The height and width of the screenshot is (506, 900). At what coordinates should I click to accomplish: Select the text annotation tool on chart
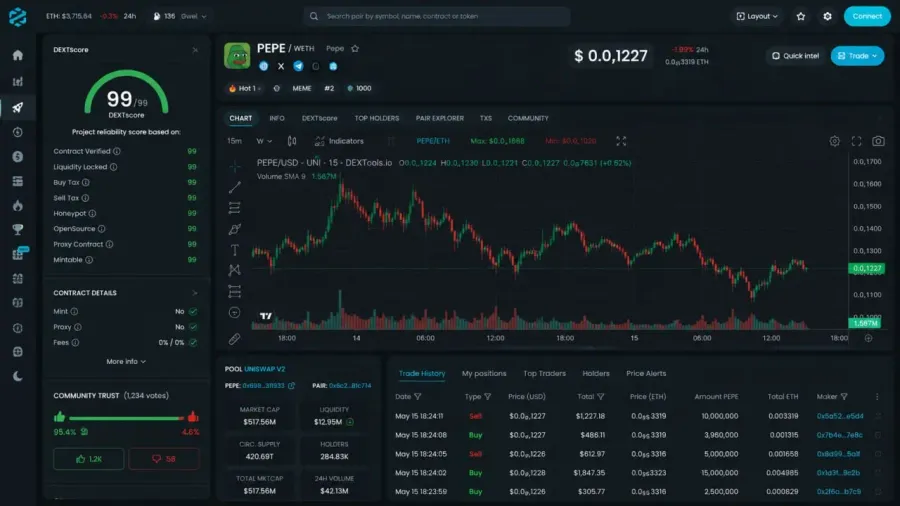[235, 250]
